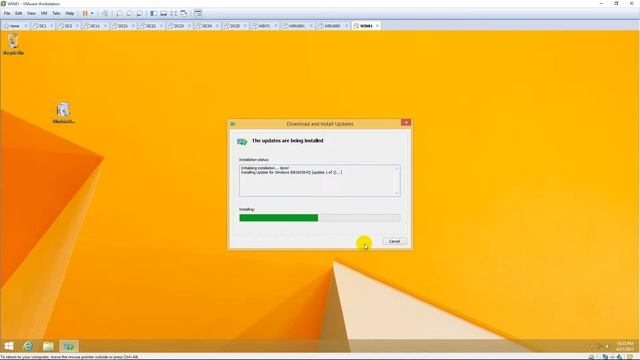The image size is (640, 360).
Task: Open the power options dropdown arrow
Action: (92, 13)
